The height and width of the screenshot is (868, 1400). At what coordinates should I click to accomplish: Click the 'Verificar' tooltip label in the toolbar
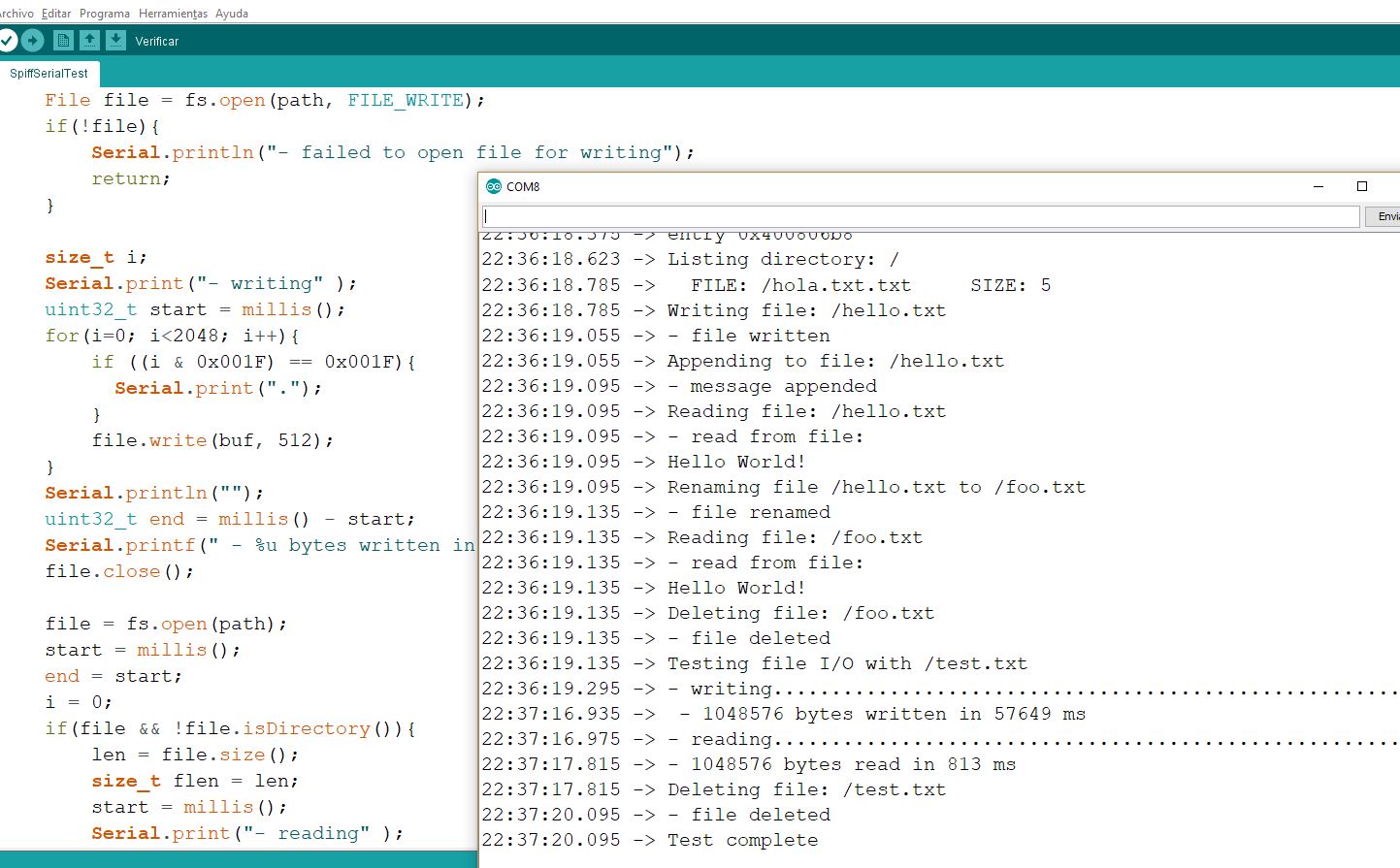(x=157, y=41)
